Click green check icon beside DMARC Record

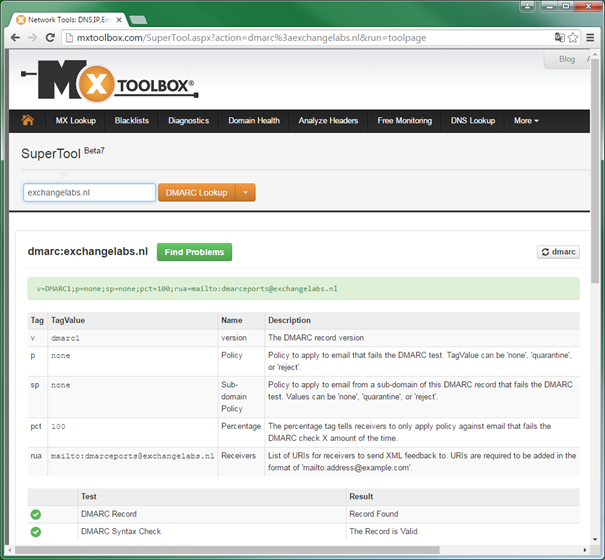coord(36,514)
